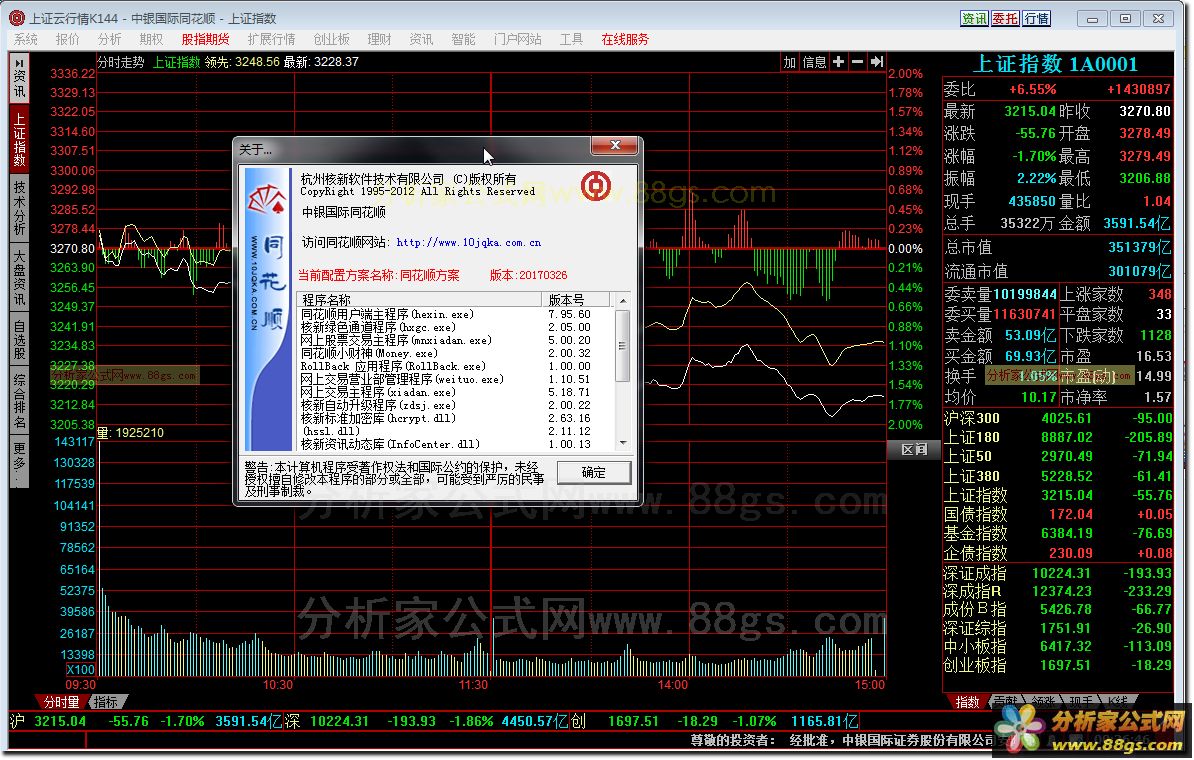Click the program list scrollbar thumb
The width and height of the screenshot is (1194, 760).
pos(623,345)
